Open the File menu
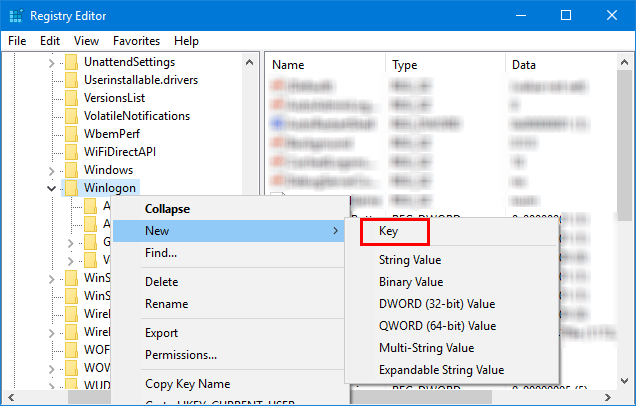Image resolution: width=636 pixels, height=406 pixels. click(17, 41)
